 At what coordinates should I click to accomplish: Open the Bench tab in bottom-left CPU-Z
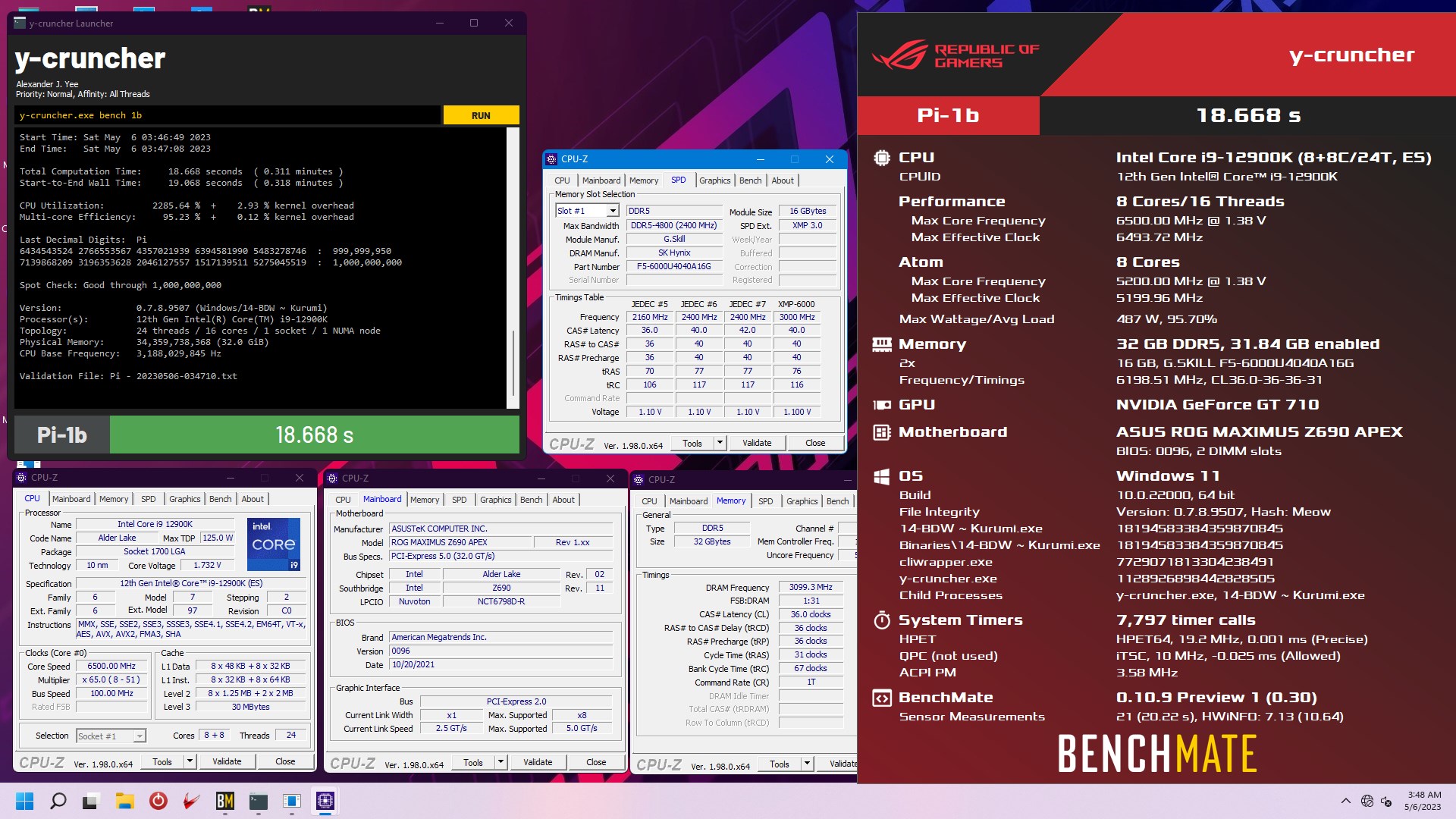click(x=221, y=499)
